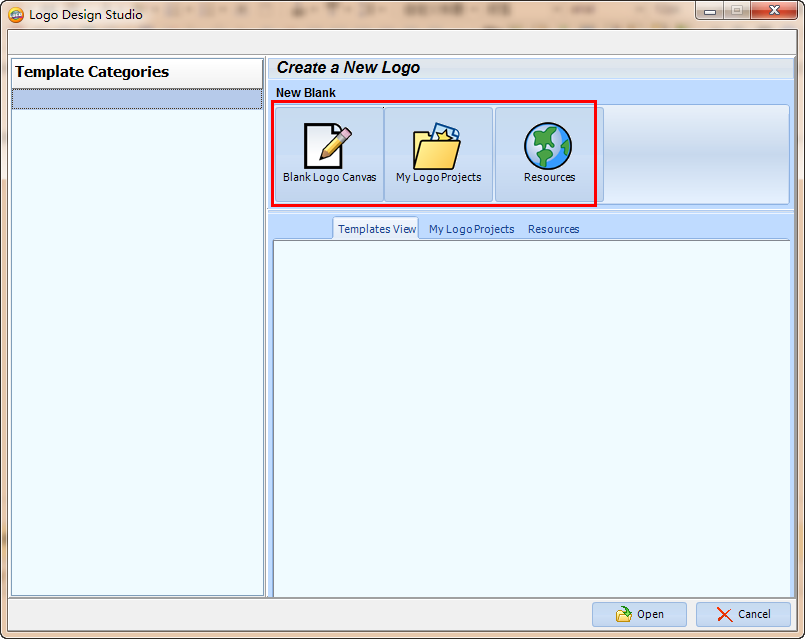Click the Open button
The height and width of the screenshot is (639, 805).
pyautogui.click(x=639, y=614)
